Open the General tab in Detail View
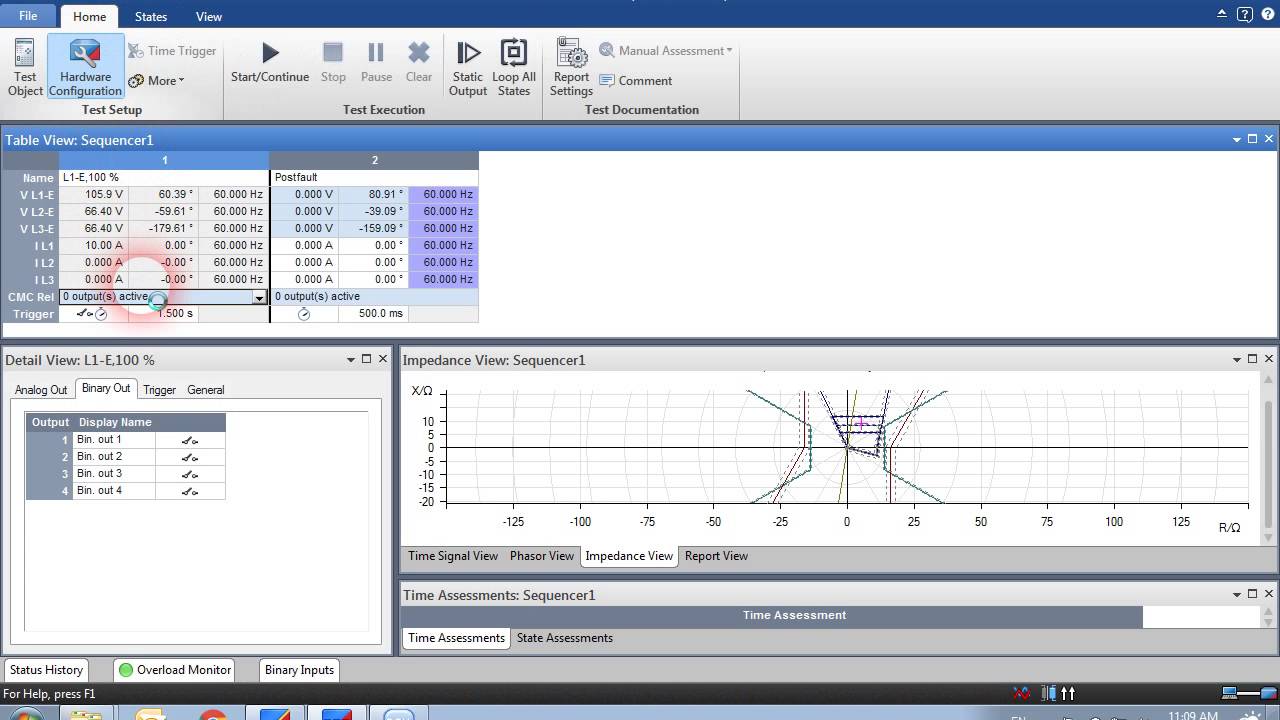The width and height of the screenshot is (1280, 720). [x=206, y=390]
